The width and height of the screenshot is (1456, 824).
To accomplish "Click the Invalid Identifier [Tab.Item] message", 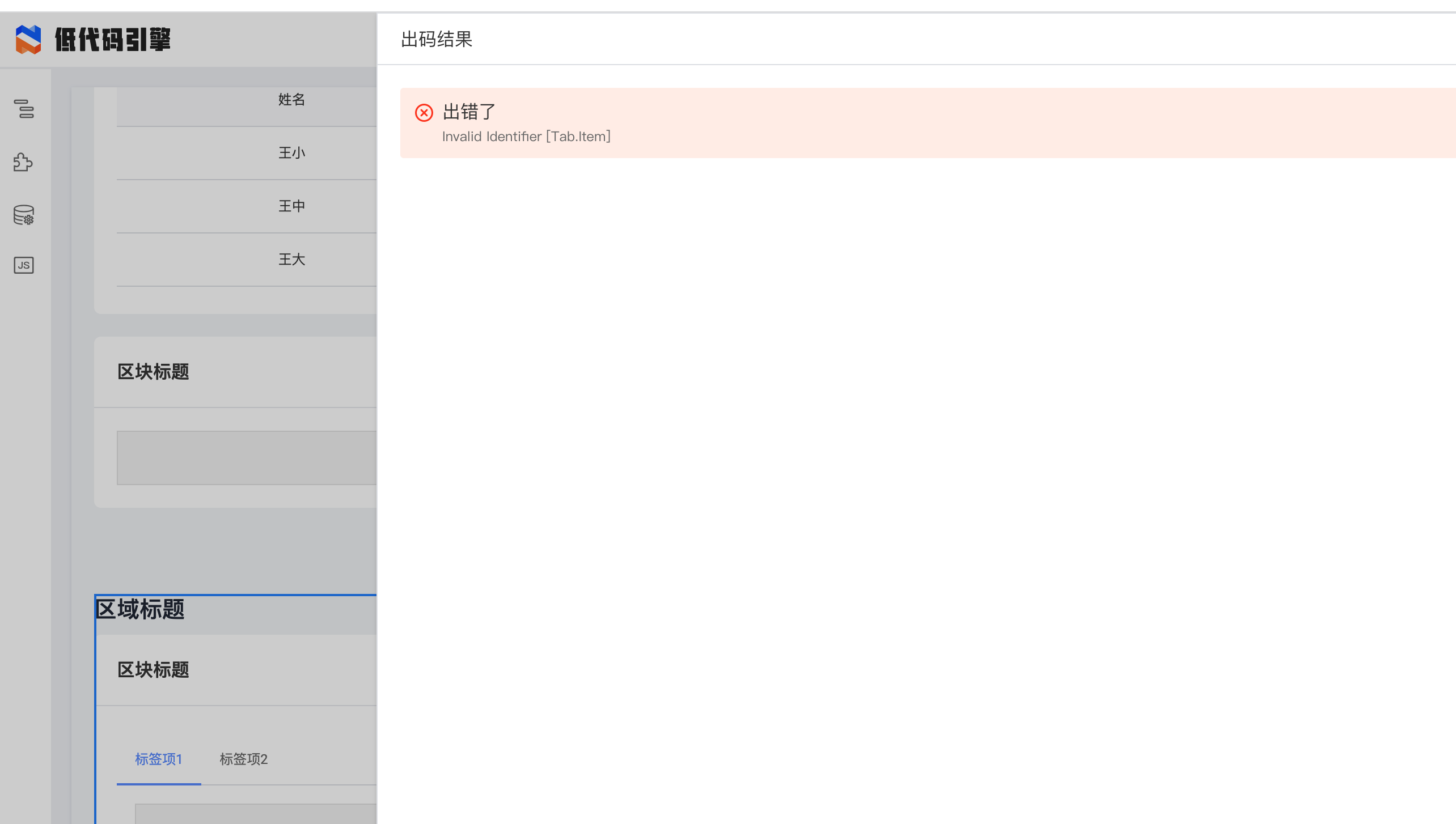I will point(526,137).
